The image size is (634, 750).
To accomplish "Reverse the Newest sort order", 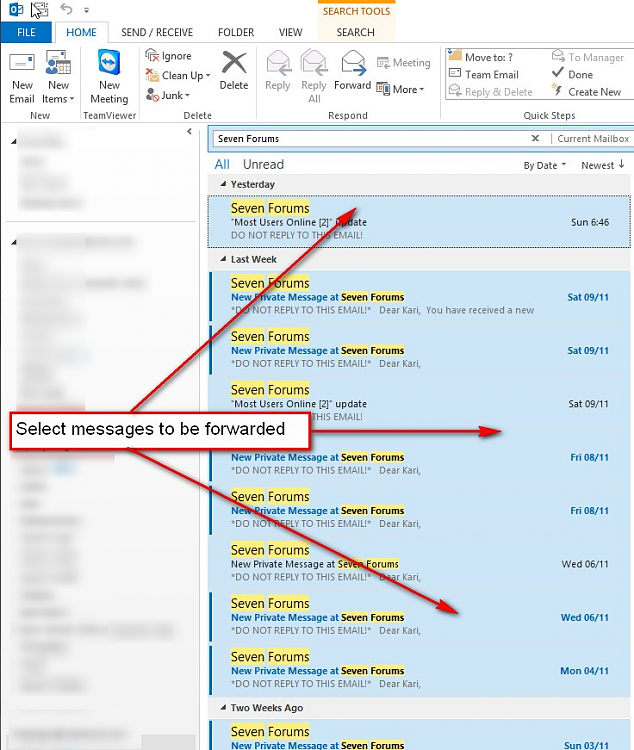I will [x=603, y=165].
